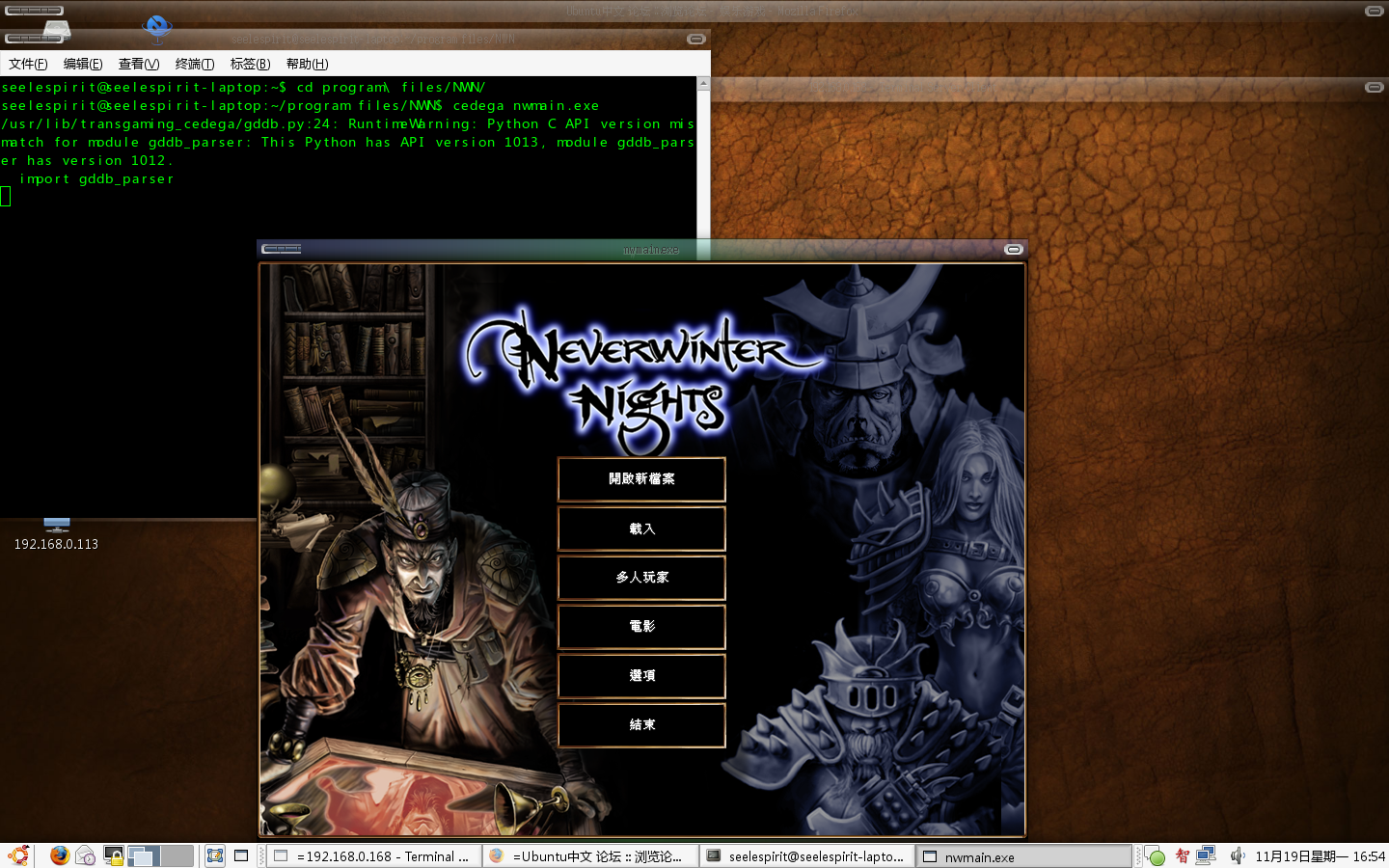Screen dimensions: 1389x868
Task: Click the lock screen monitor icon
Action: pos(113,855)
